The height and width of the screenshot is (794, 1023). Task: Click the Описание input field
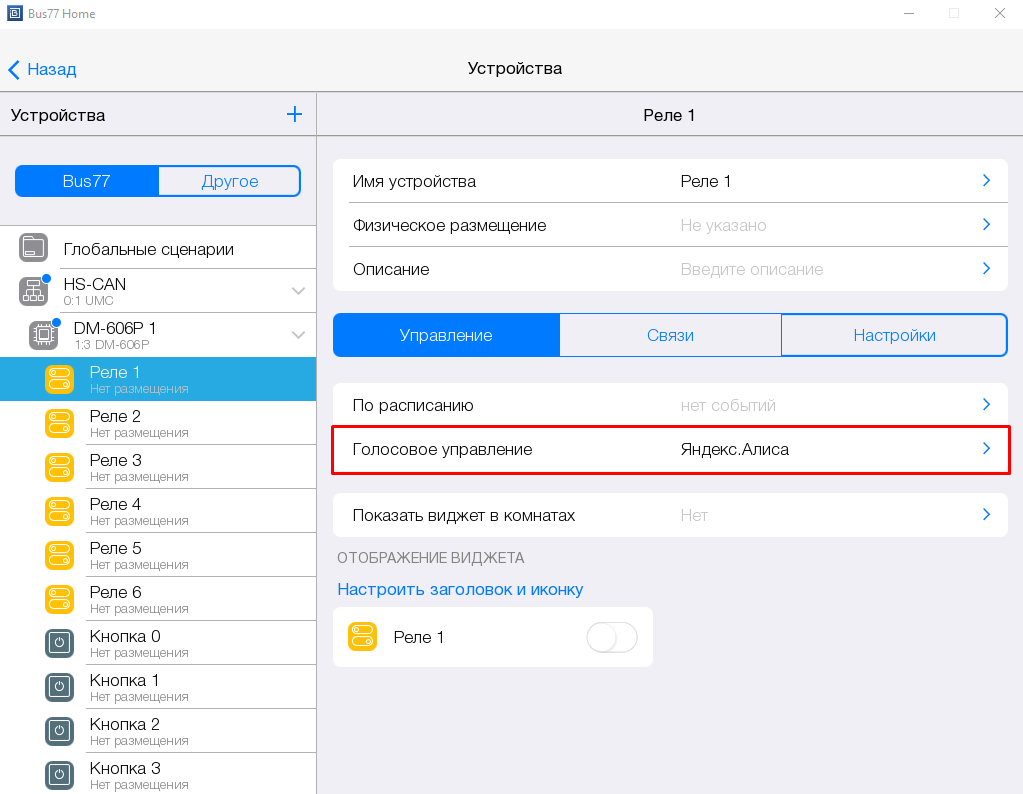[752, 269]
